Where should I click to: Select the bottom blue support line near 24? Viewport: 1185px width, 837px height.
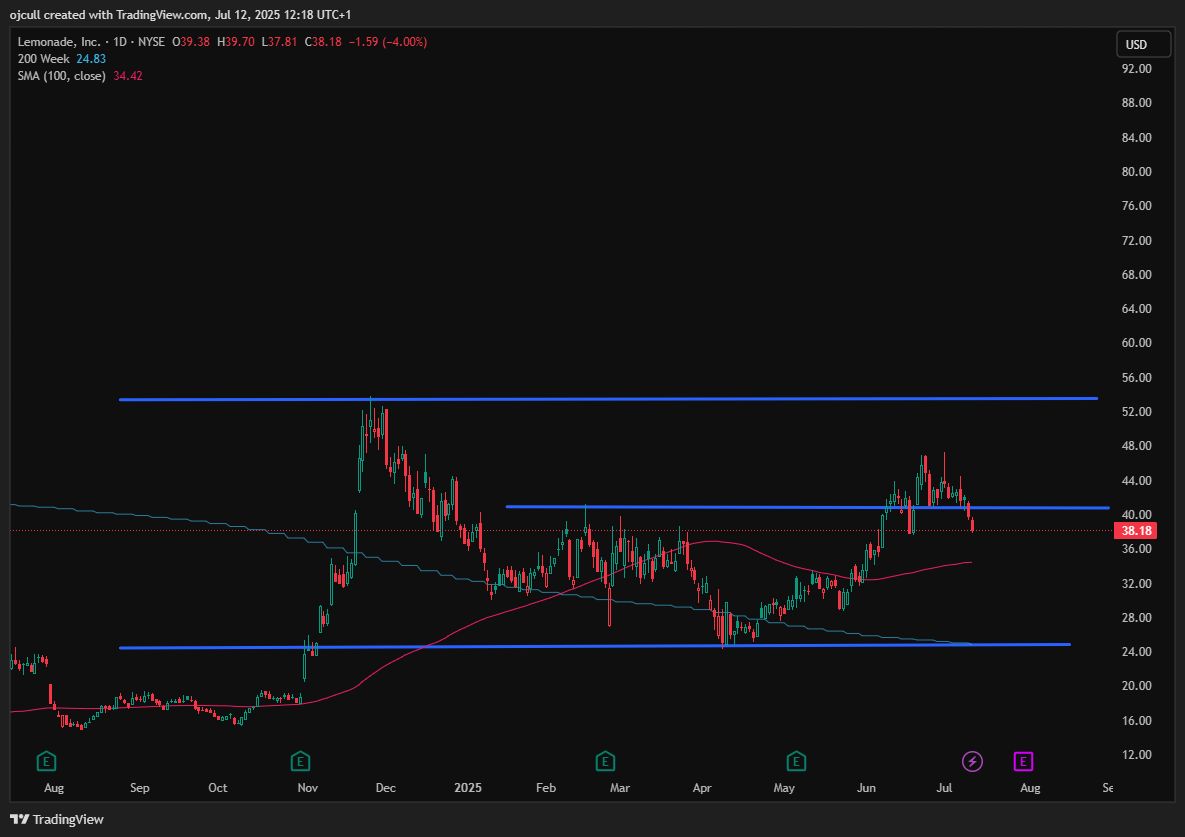[x=595, y=646]
